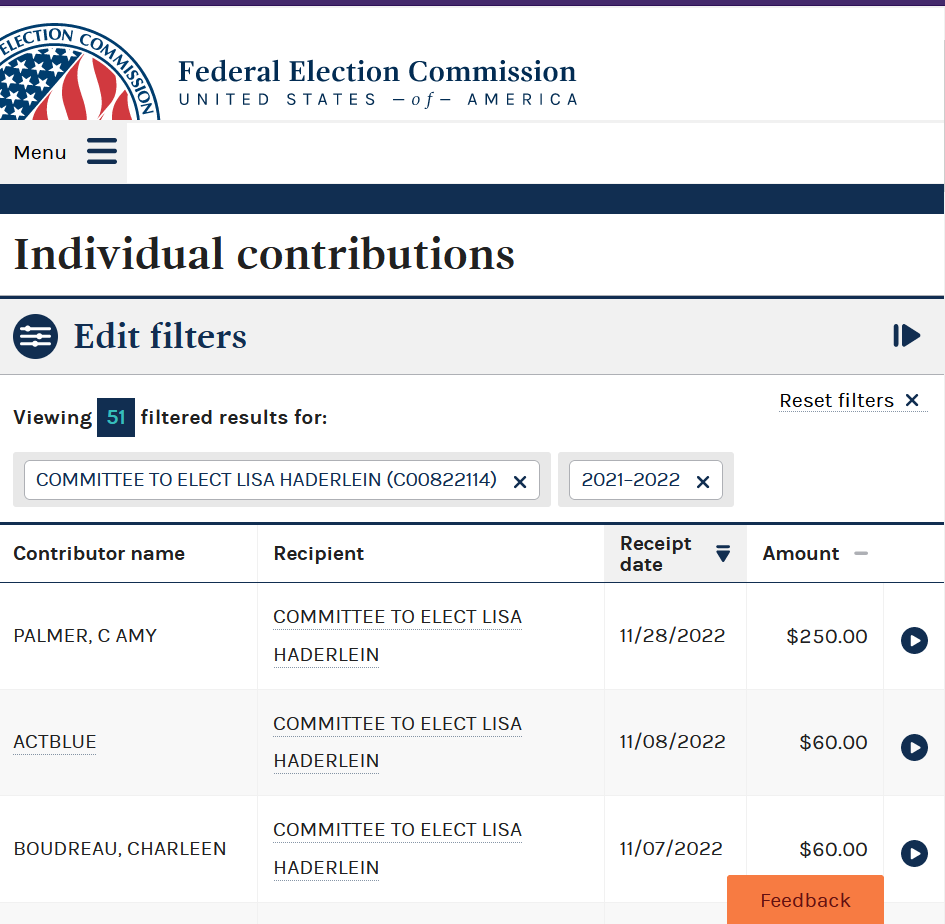
Task: Expand details for BOUDREAU, CHARLEEN row
Action: tap(914, 853)
